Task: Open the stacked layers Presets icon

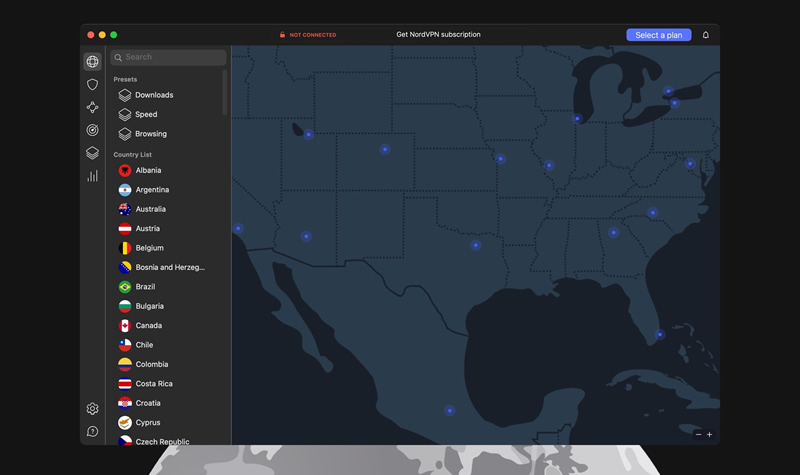Action: tap(92, 153)
